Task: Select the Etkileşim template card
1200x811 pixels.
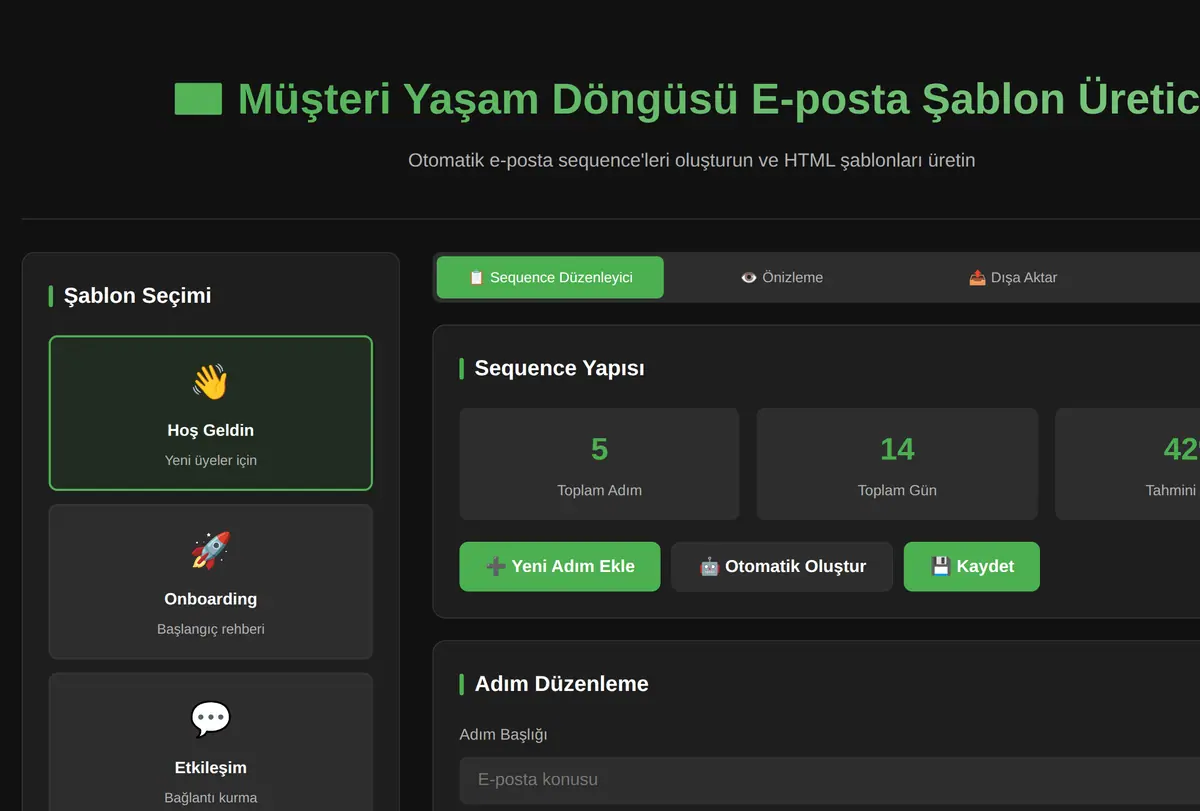Action: tap(210, 742)
